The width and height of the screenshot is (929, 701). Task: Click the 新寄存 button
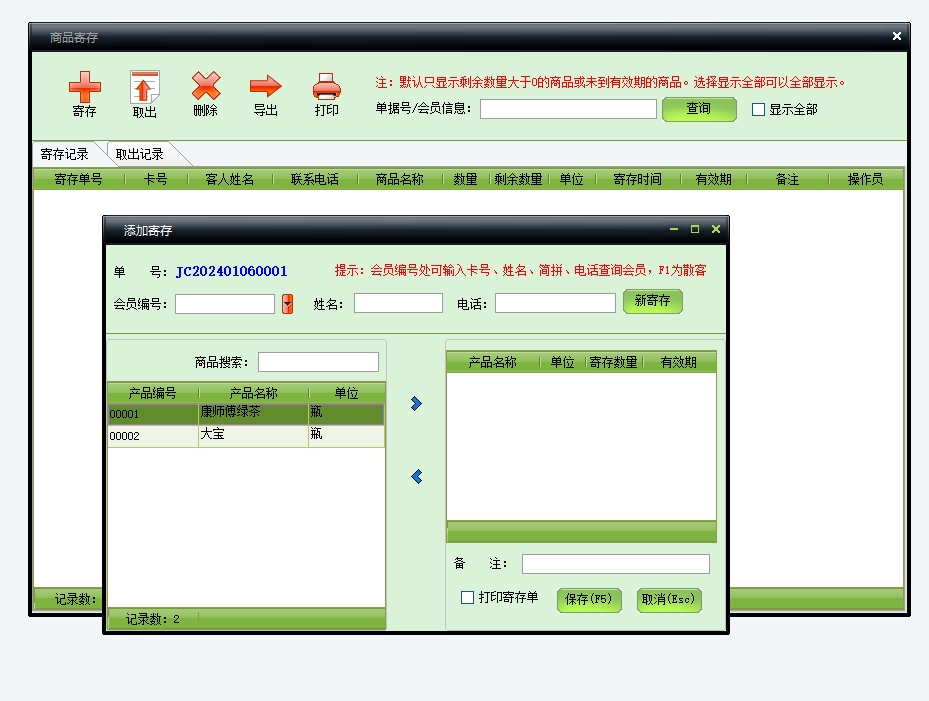(x=652, y=301)
